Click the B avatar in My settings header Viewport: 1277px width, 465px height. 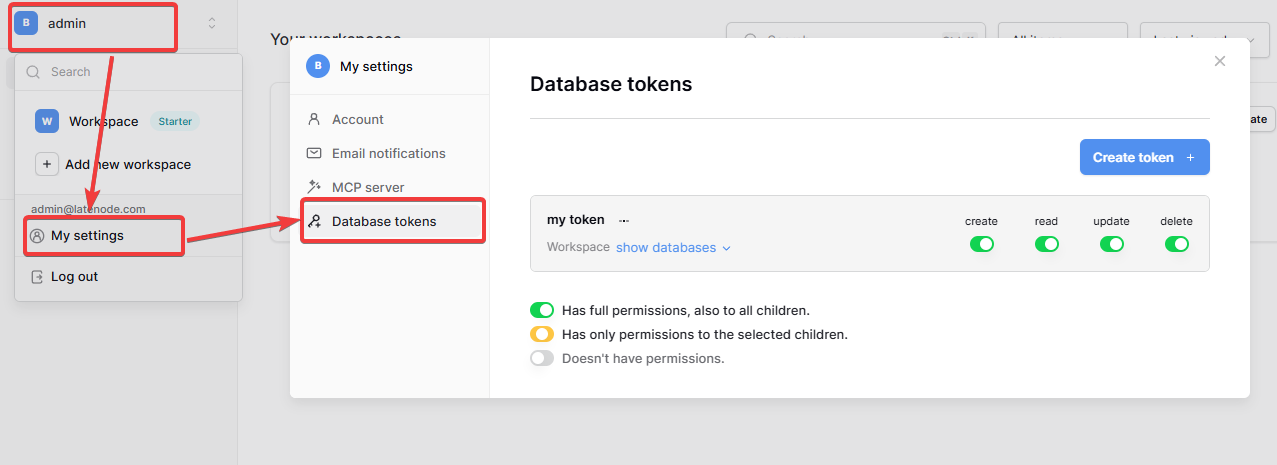tap(318, 66)
